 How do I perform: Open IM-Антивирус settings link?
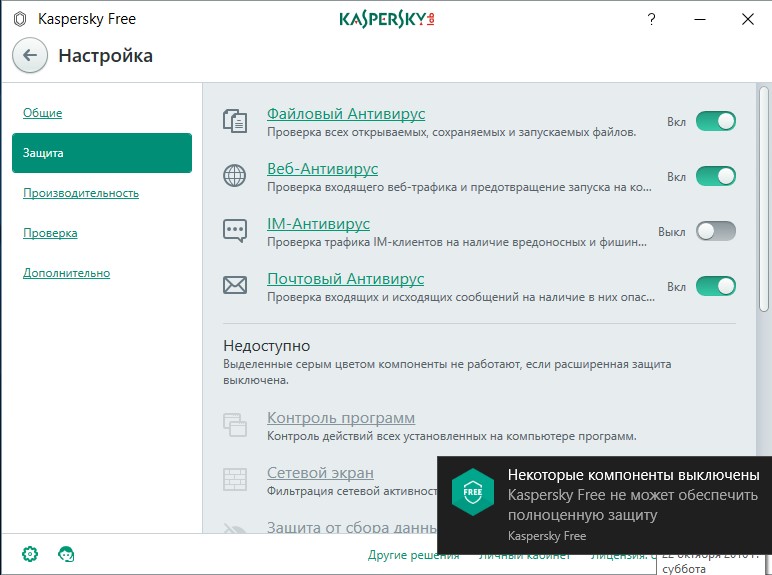click(318, 224)
